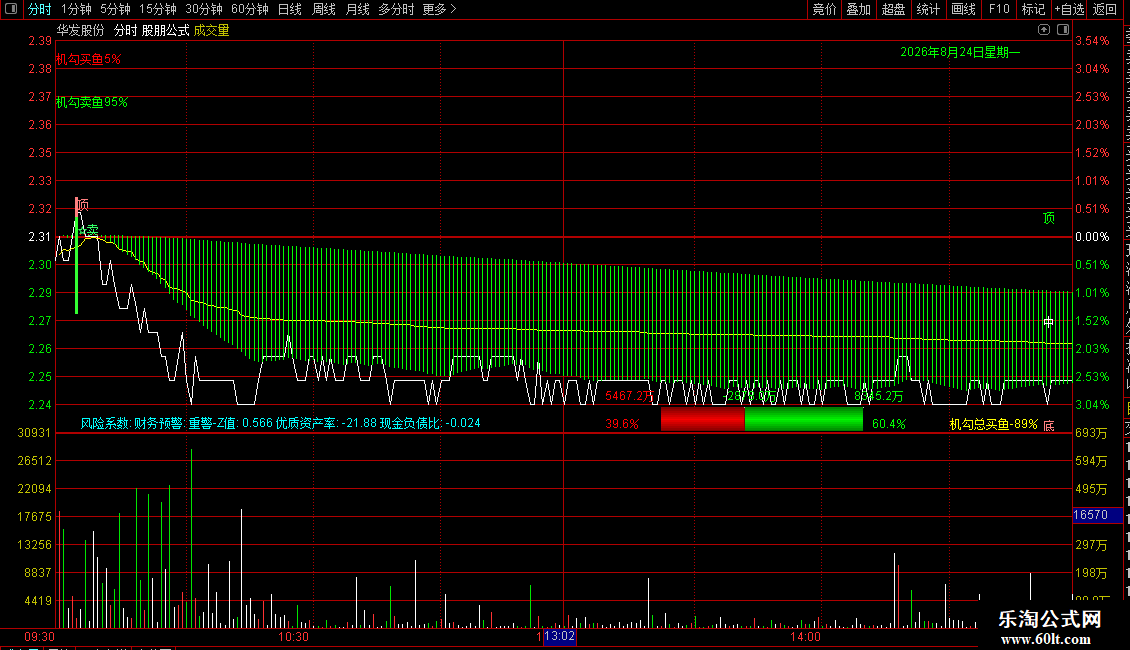Click the 机勾买鱼5% label
This screenshot has width=1130, height=650.
coord(89,59)
